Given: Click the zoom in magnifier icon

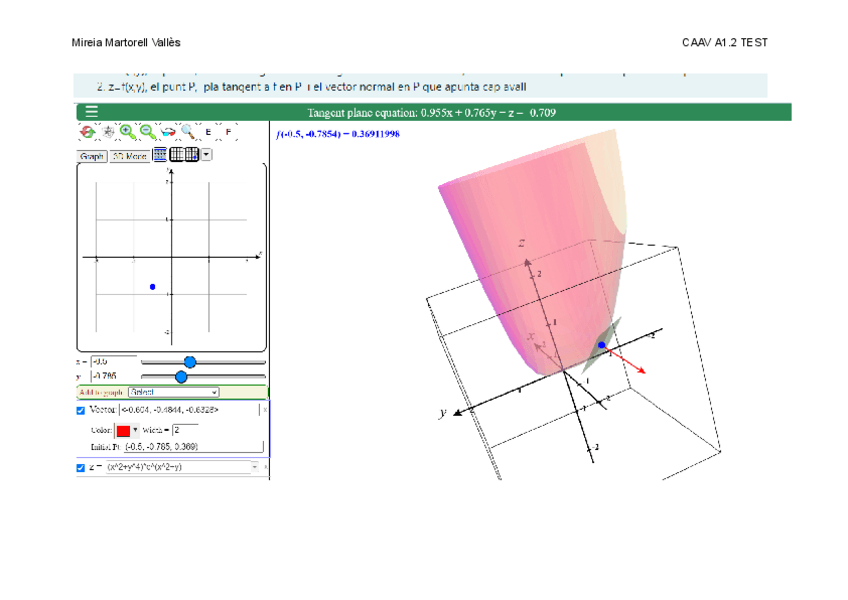Looking at the screenshot, I should click(127, 132).
